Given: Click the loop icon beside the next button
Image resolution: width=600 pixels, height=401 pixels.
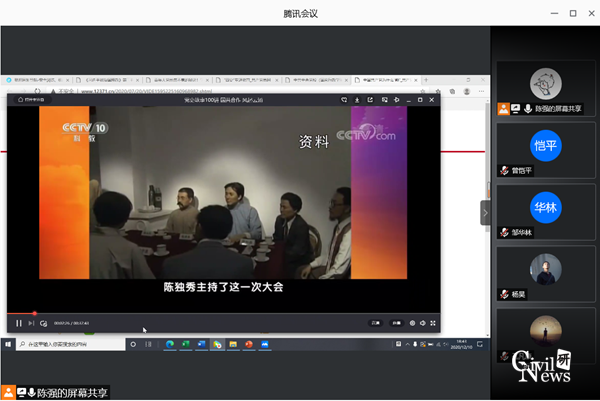Looking at the screenshot, I should pyautogui.click(x=43, y=323).
